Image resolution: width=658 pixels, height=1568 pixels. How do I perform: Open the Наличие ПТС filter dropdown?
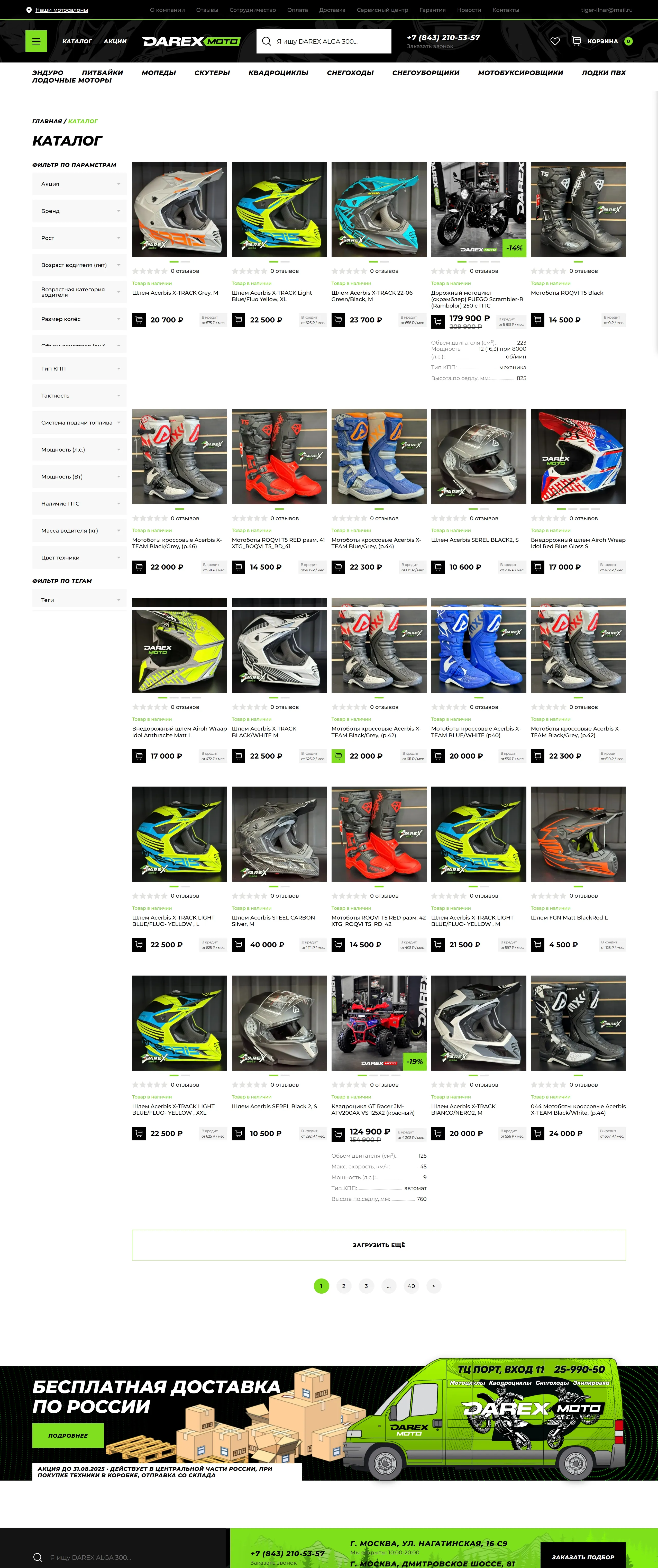point(79,504)
